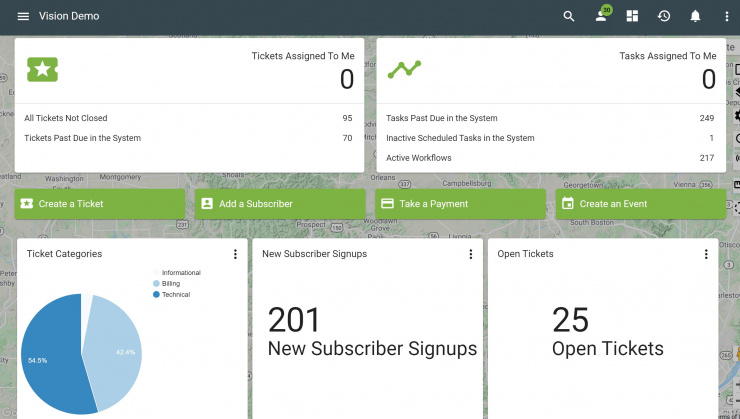740x419 pixels.
Task: Select the Active Workflows row
Action: tap(550, 158)
